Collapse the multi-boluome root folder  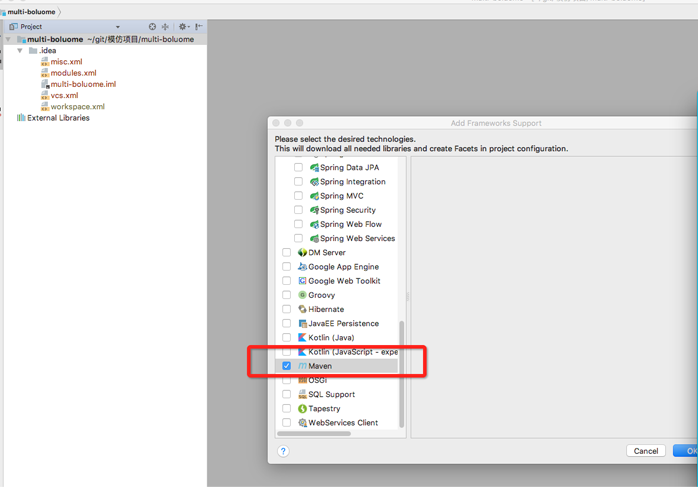pos(8,40)
